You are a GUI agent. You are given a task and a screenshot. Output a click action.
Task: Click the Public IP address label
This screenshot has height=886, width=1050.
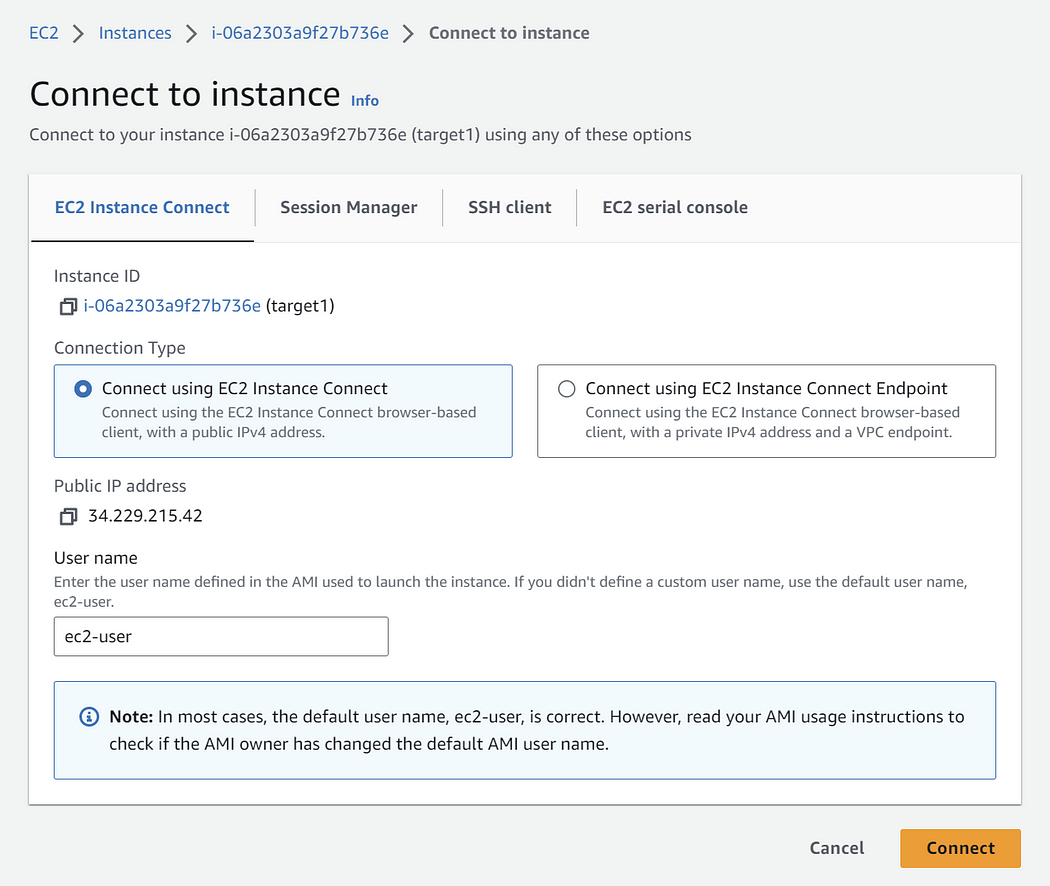coord(121,486)
